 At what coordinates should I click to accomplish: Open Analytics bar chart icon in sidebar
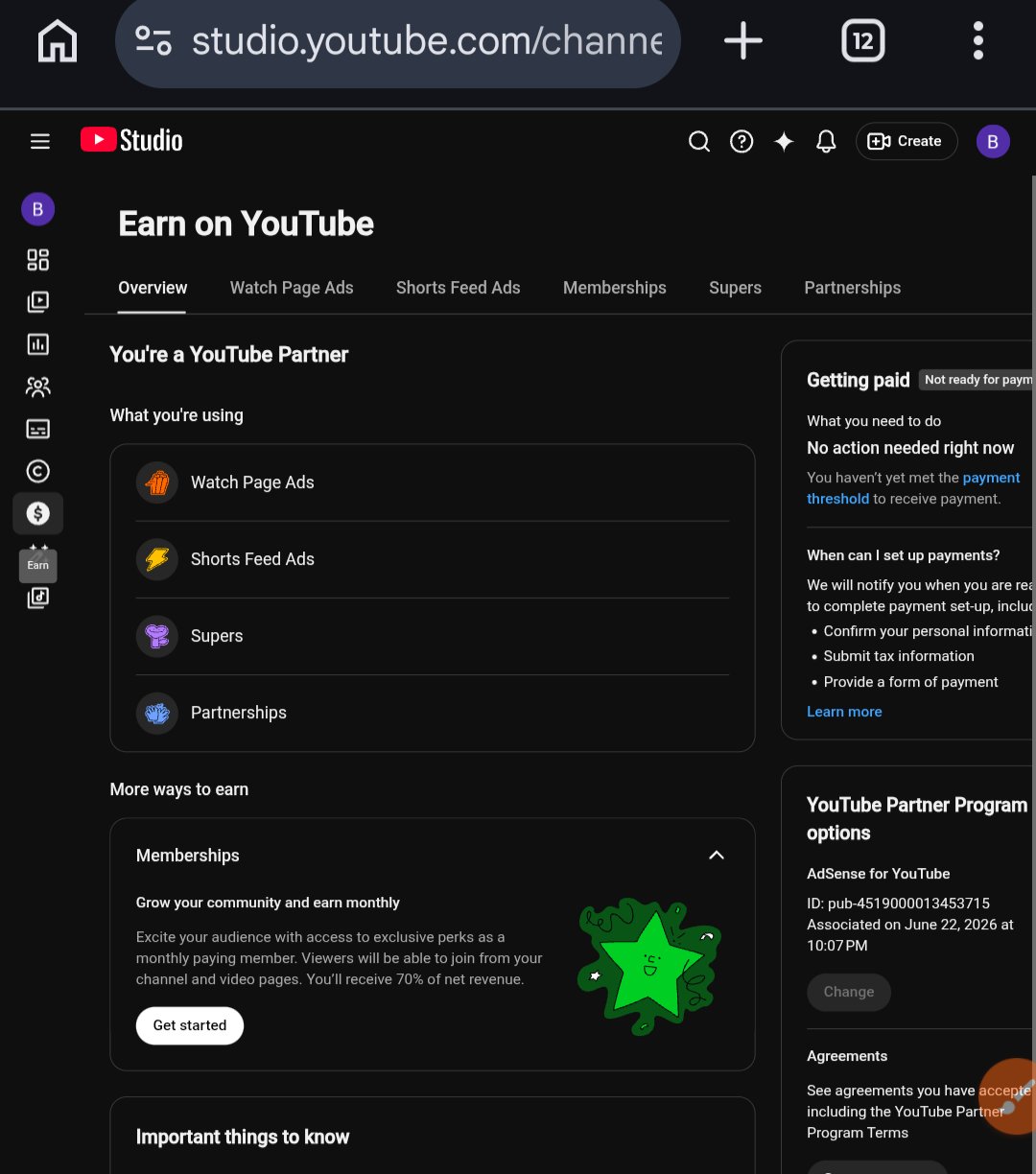click(38, 344)
